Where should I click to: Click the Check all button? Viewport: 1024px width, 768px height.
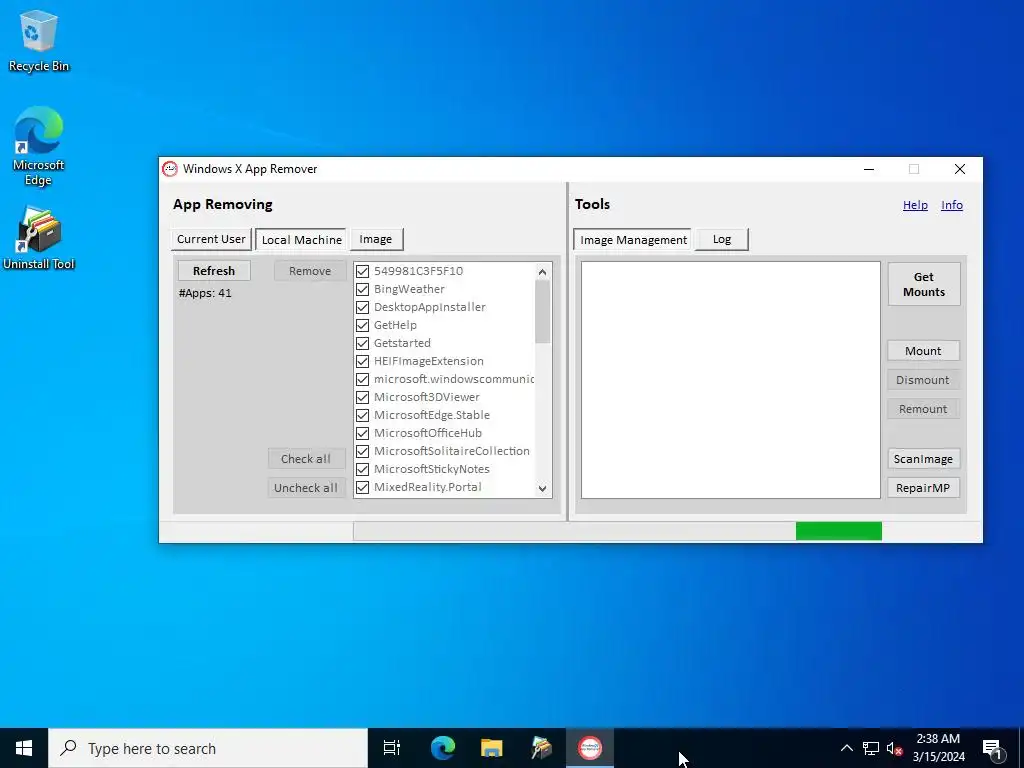(306, 458)
